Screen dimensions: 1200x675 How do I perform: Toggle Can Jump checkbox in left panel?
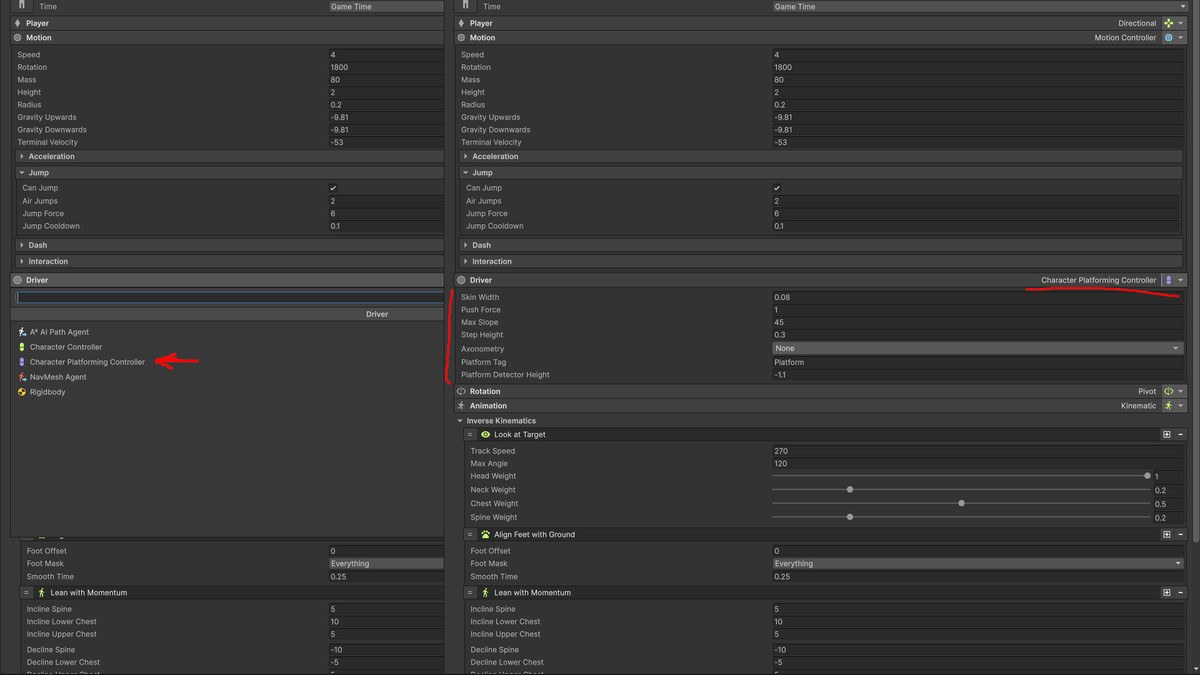pos(333,188)
